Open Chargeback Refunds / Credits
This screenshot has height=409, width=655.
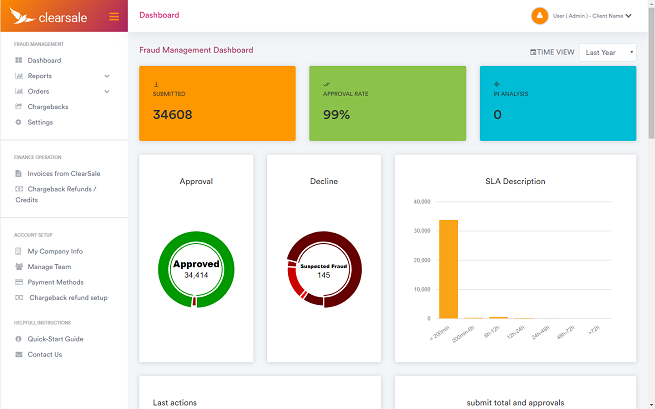click(x=56, y=194)
